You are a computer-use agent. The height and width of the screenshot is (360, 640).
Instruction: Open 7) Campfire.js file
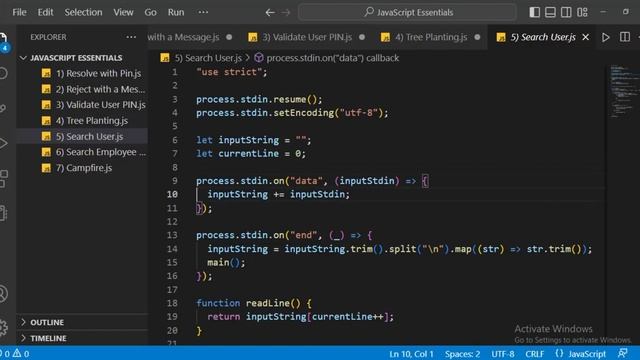(x=84, y=168)
